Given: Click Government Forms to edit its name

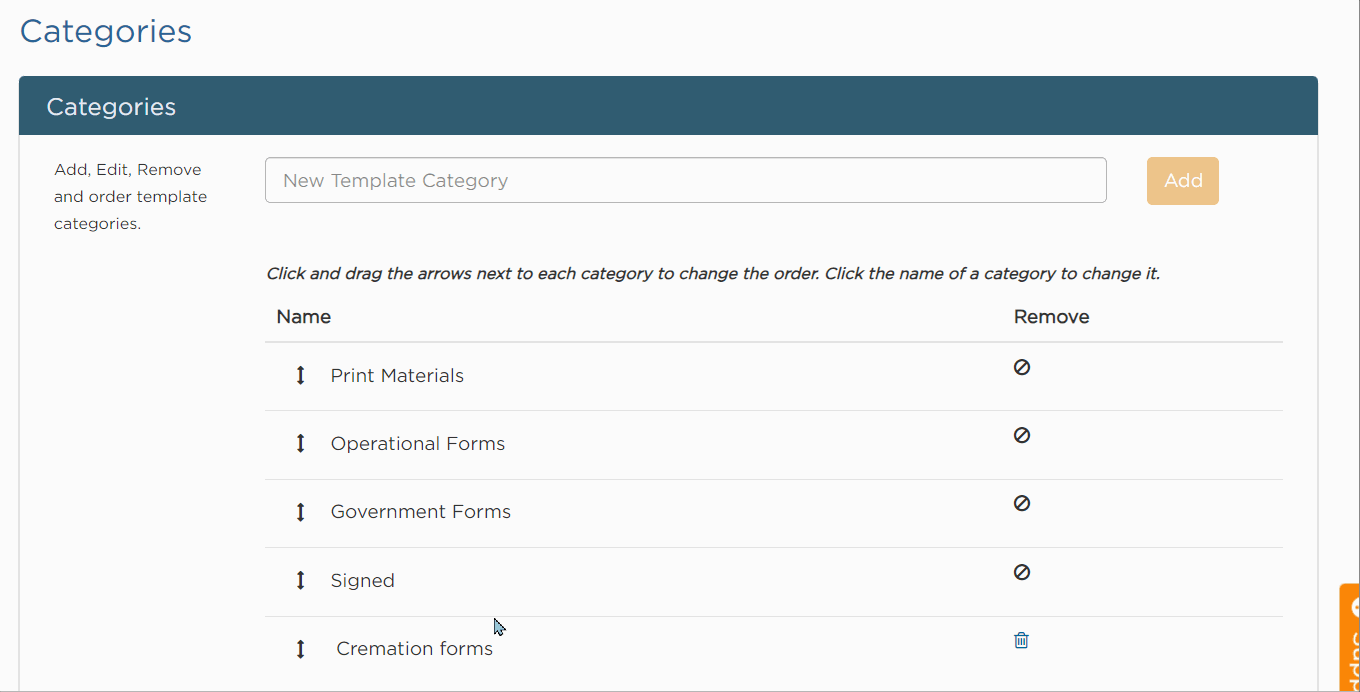Looking at the screenshot, I should click(420, 511).
